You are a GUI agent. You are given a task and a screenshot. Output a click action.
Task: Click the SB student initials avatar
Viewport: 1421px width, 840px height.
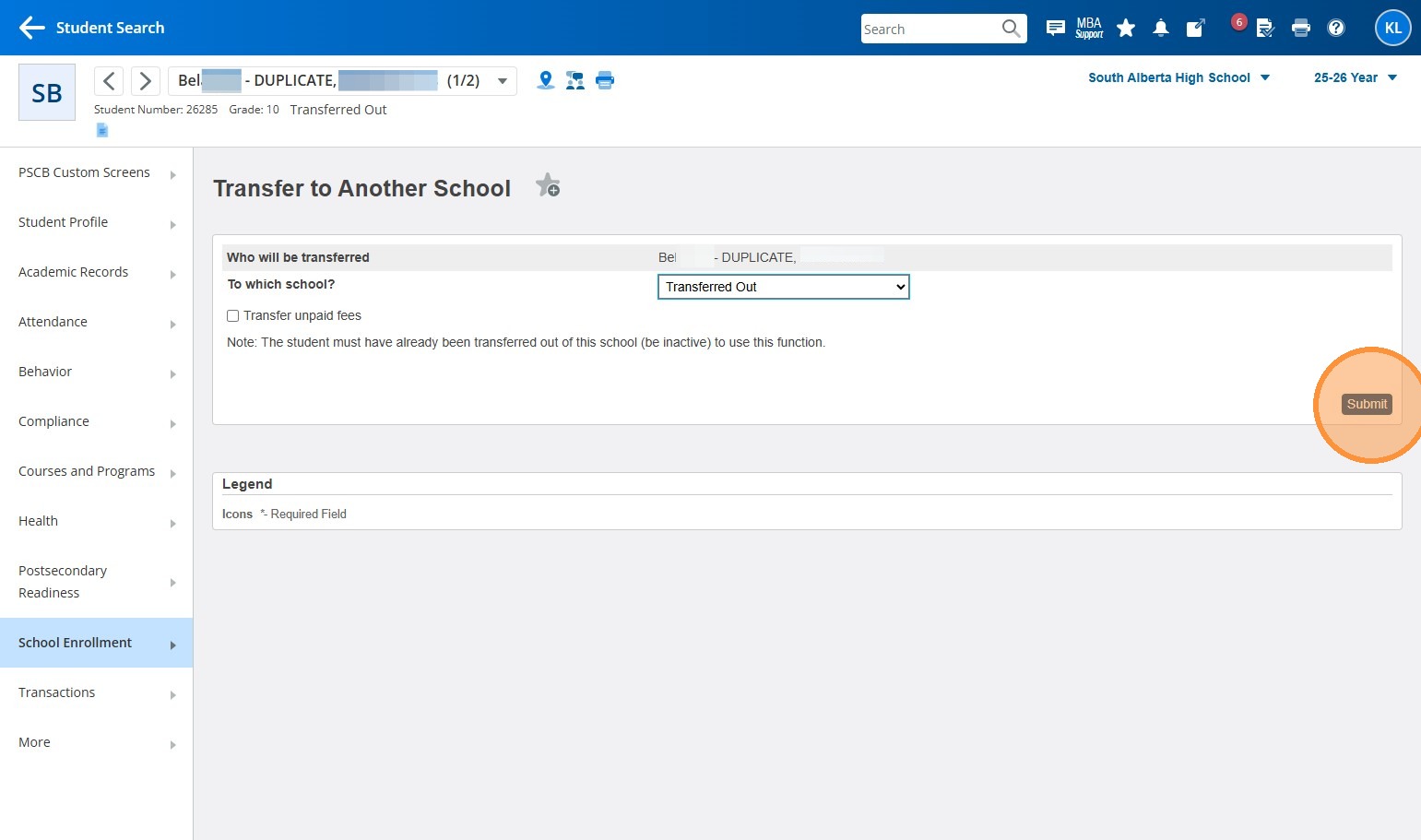[x=47, y=92]
